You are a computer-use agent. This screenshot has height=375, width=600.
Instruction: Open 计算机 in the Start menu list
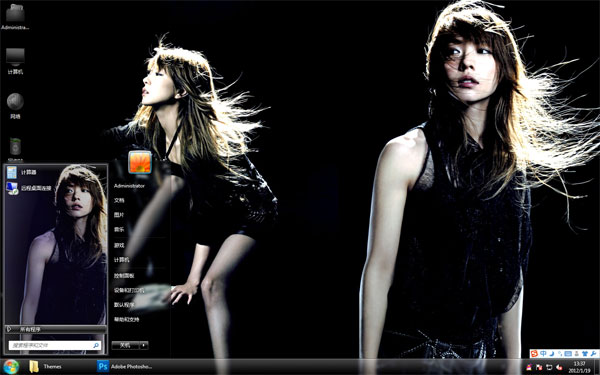click(122, 260)
